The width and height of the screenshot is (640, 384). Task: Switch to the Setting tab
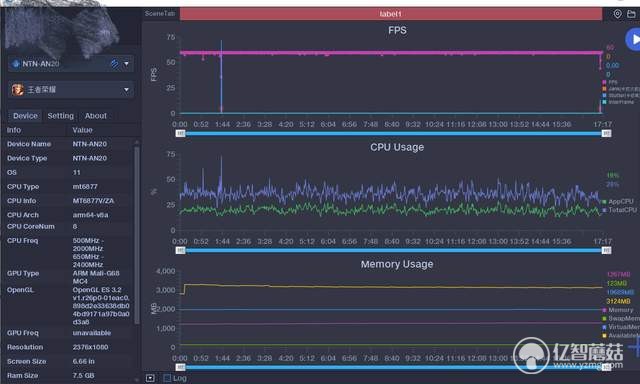60,116
